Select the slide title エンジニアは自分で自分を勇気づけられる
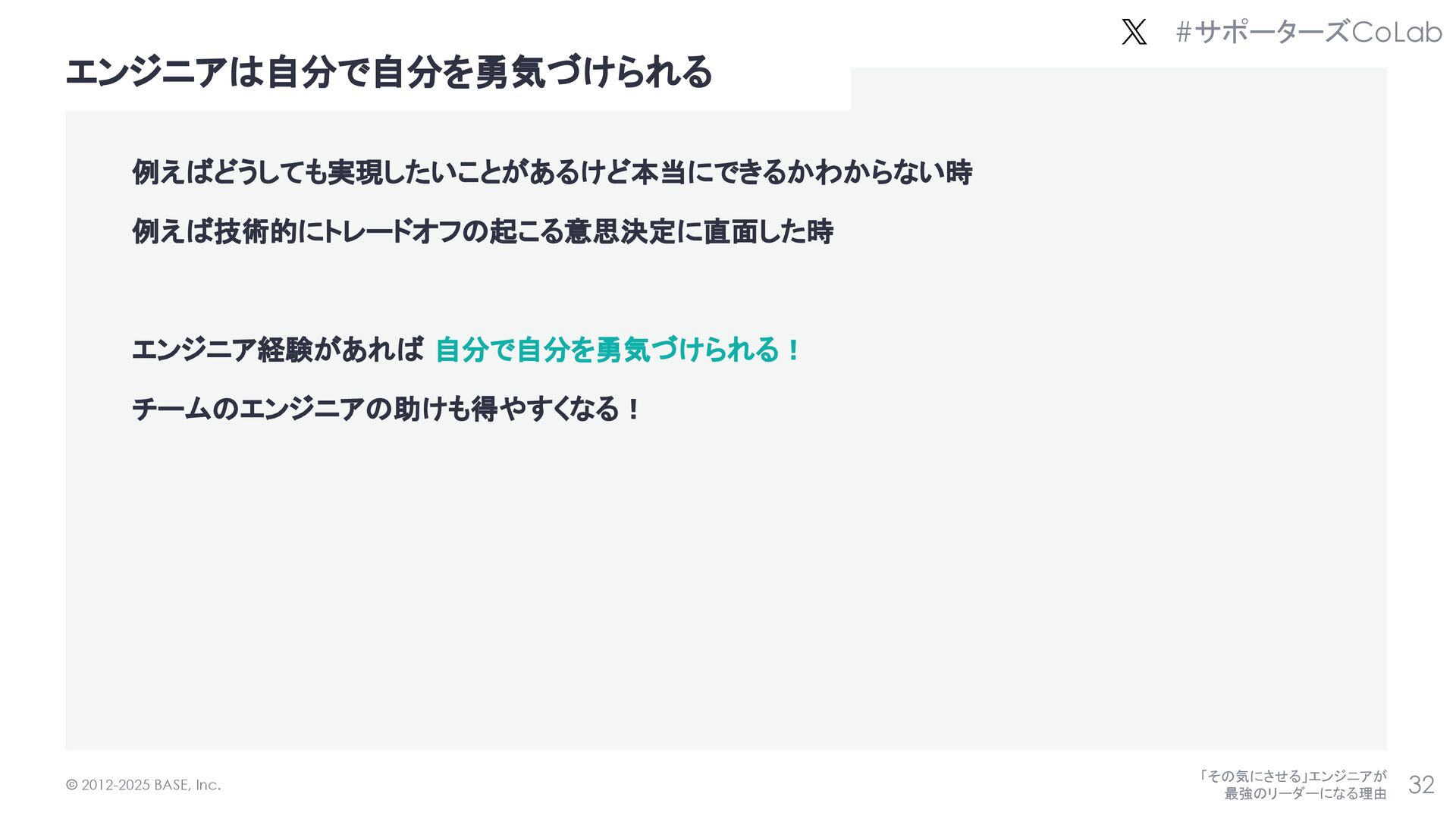Viewport: 1456px width, 819px height. (389, 72)
